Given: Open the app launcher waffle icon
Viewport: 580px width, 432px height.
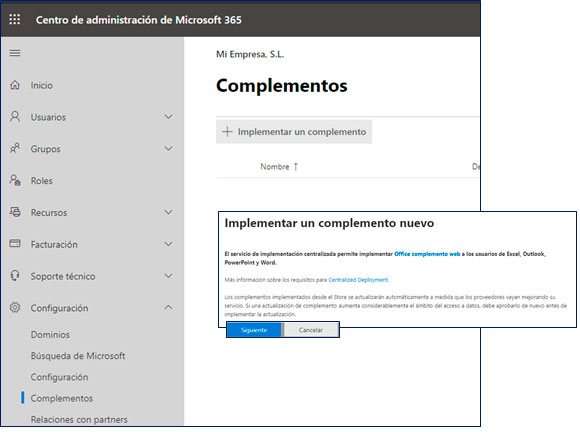Looking at the screenshot, I should (x=15, y=19).
